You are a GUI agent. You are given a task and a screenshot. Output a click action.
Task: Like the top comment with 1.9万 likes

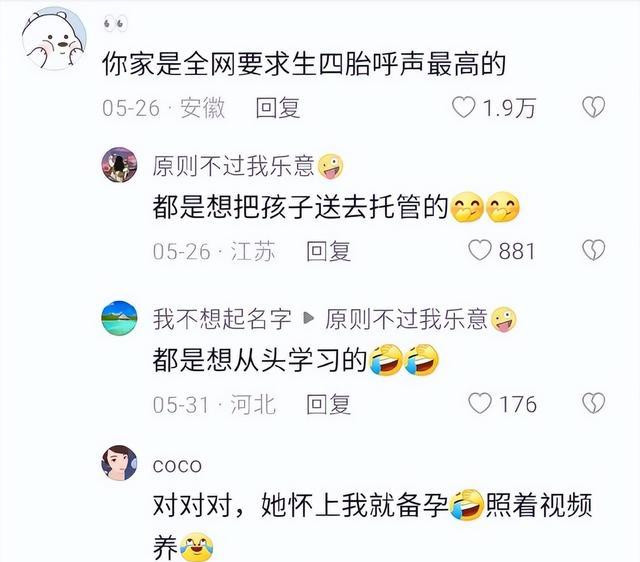[x=464, y=107]
